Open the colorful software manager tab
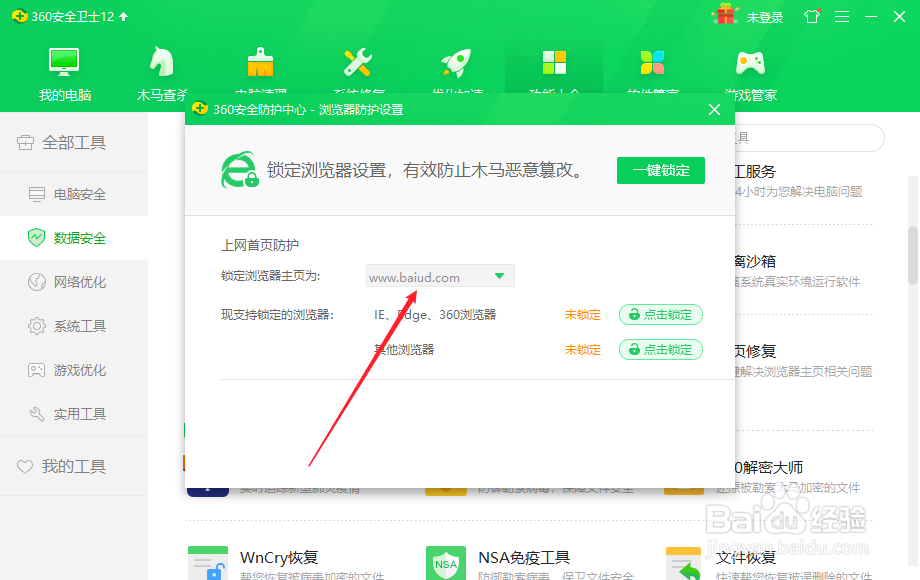 click(x=652, y=69)
